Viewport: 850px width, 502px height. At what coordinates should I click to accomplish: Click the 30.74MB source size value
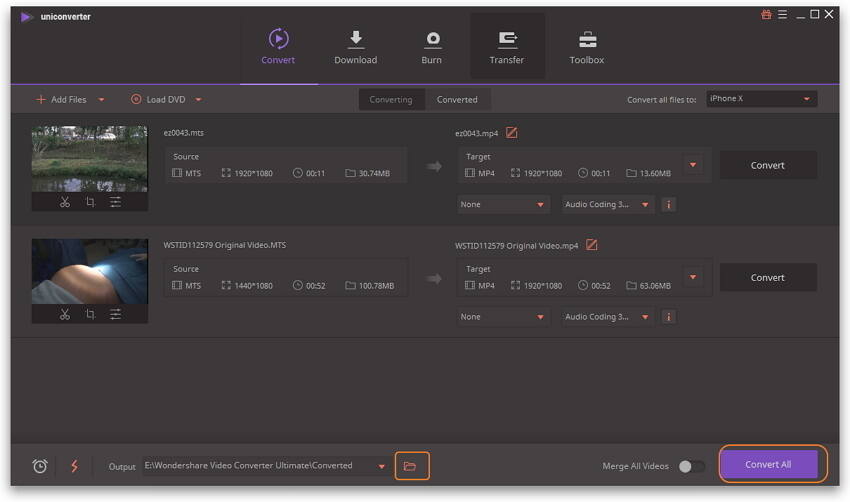click(x=374, y=173)
